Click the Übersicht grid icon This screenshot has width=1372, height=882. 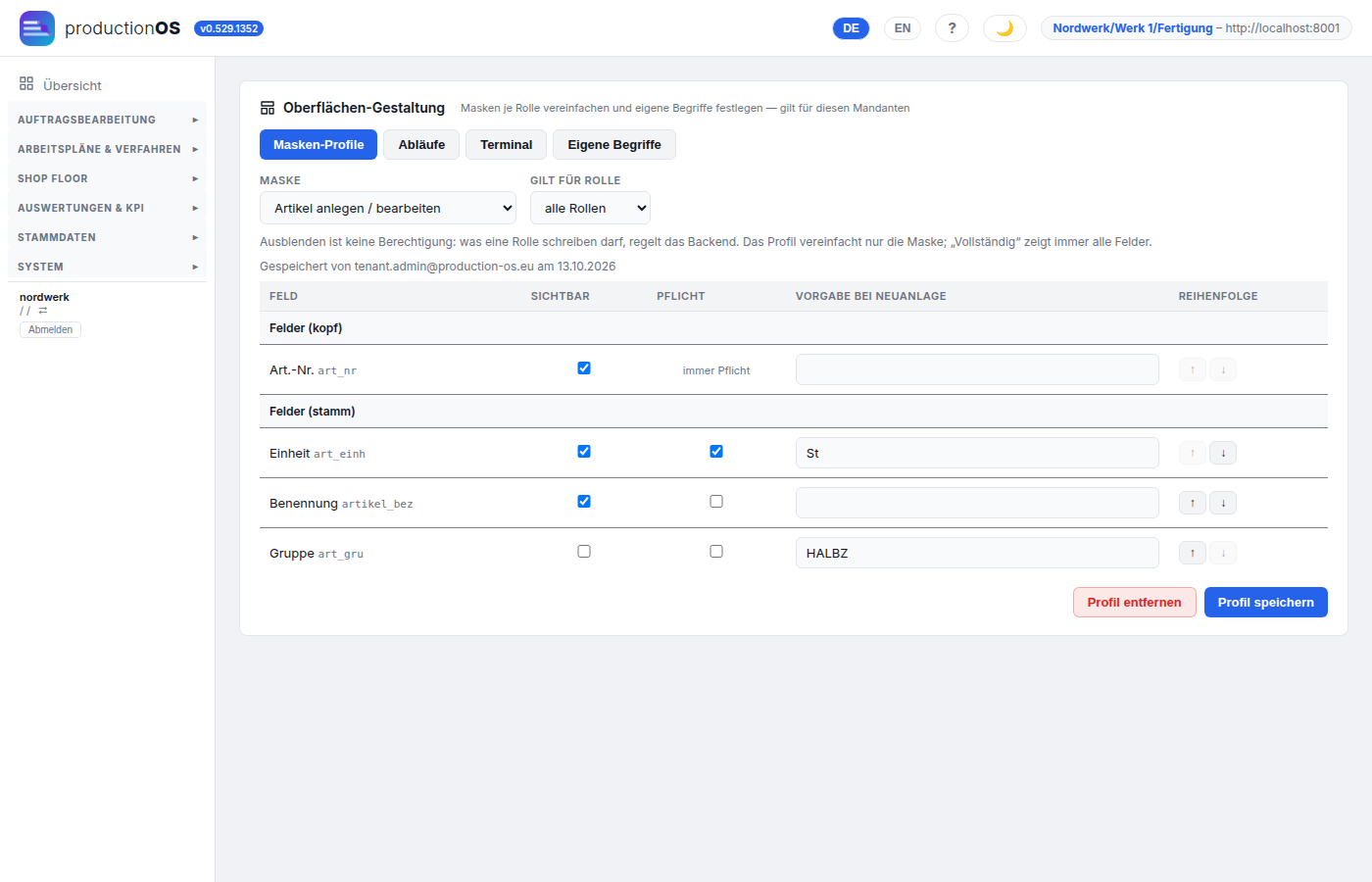click(26, 84)
